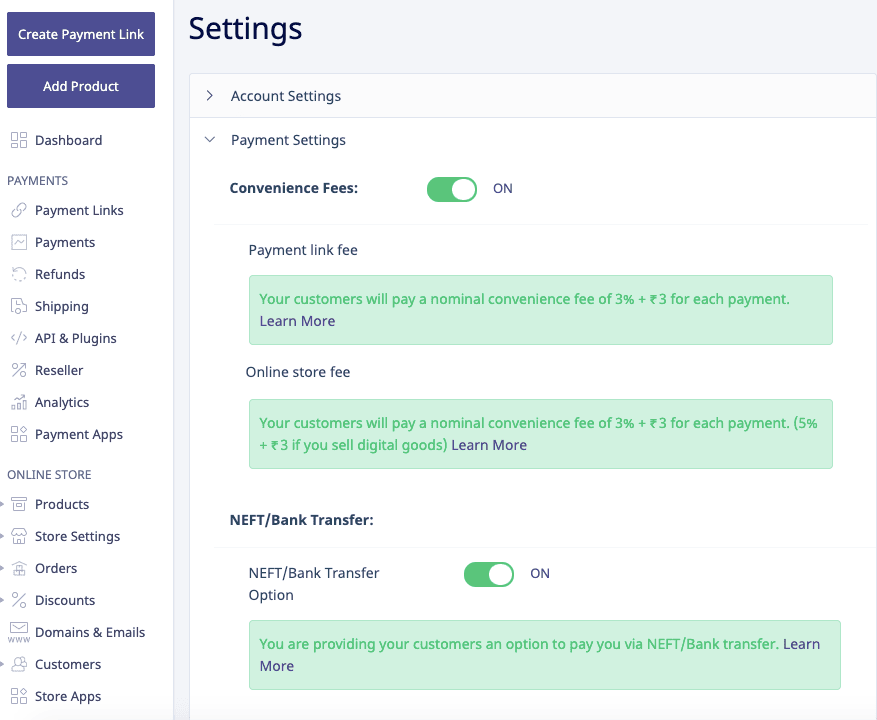
Task: Open the Store Apps icon
Action: tap(19, 696)
